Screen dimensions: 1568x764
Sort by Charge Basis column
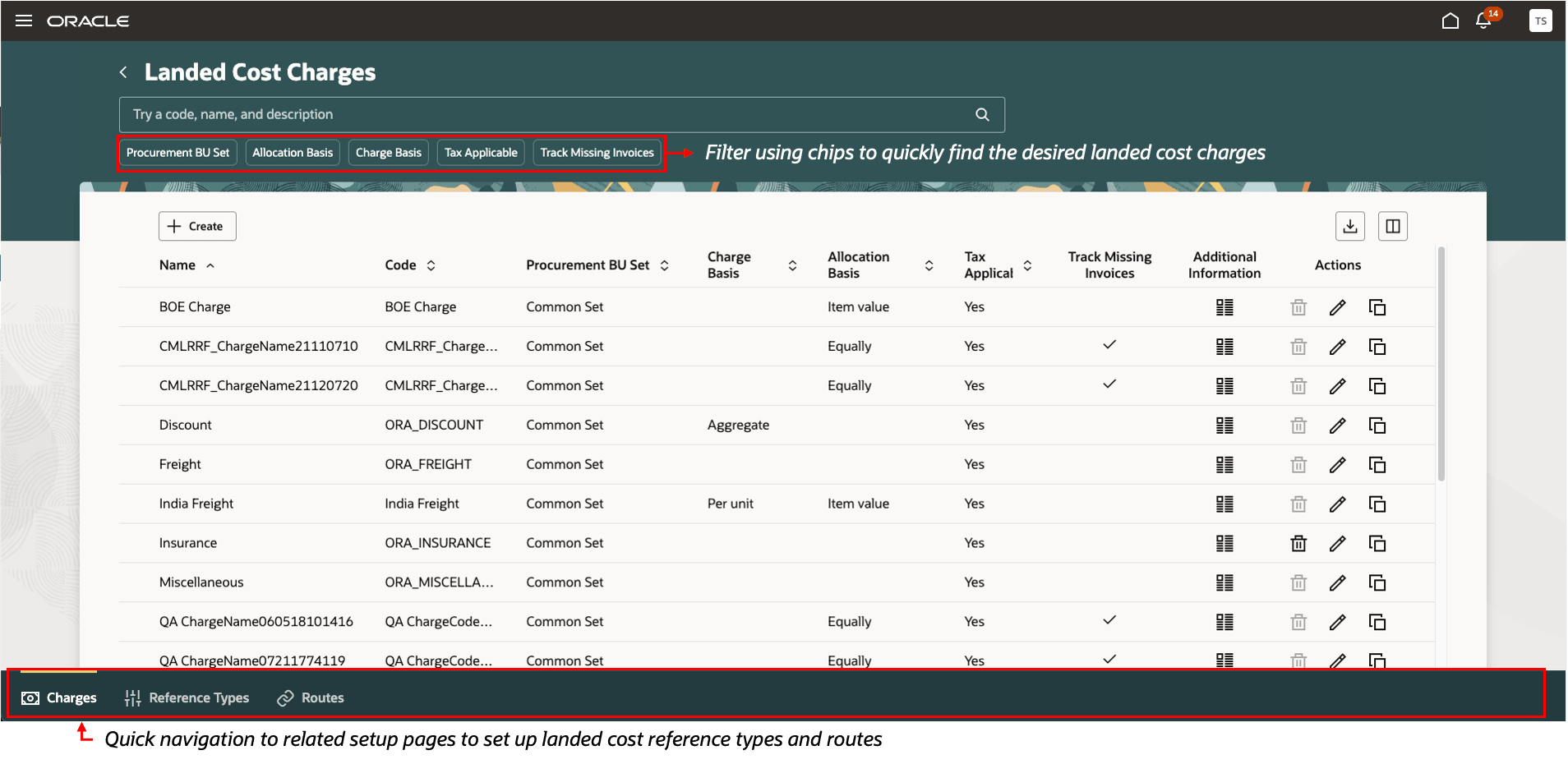point(792,265)
